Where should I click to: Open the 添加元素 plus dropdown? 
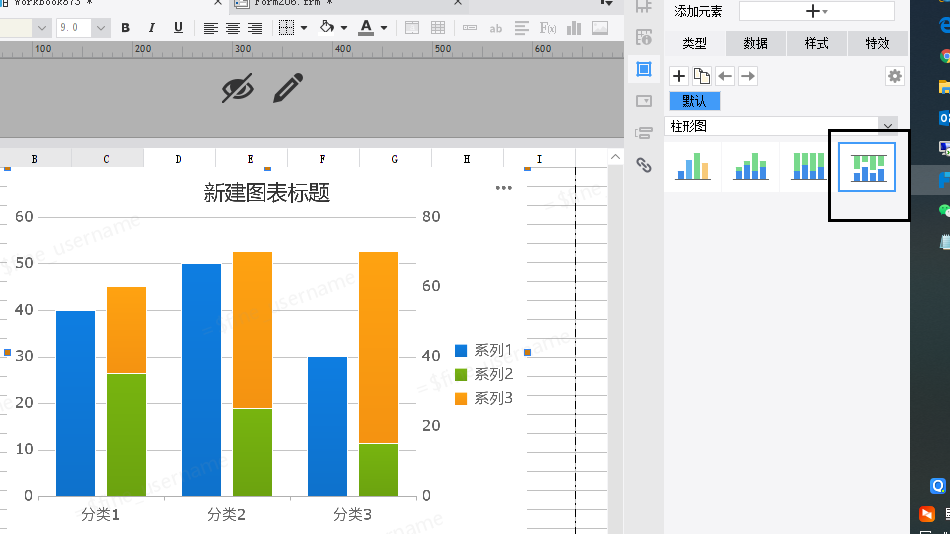pos(817,11)
